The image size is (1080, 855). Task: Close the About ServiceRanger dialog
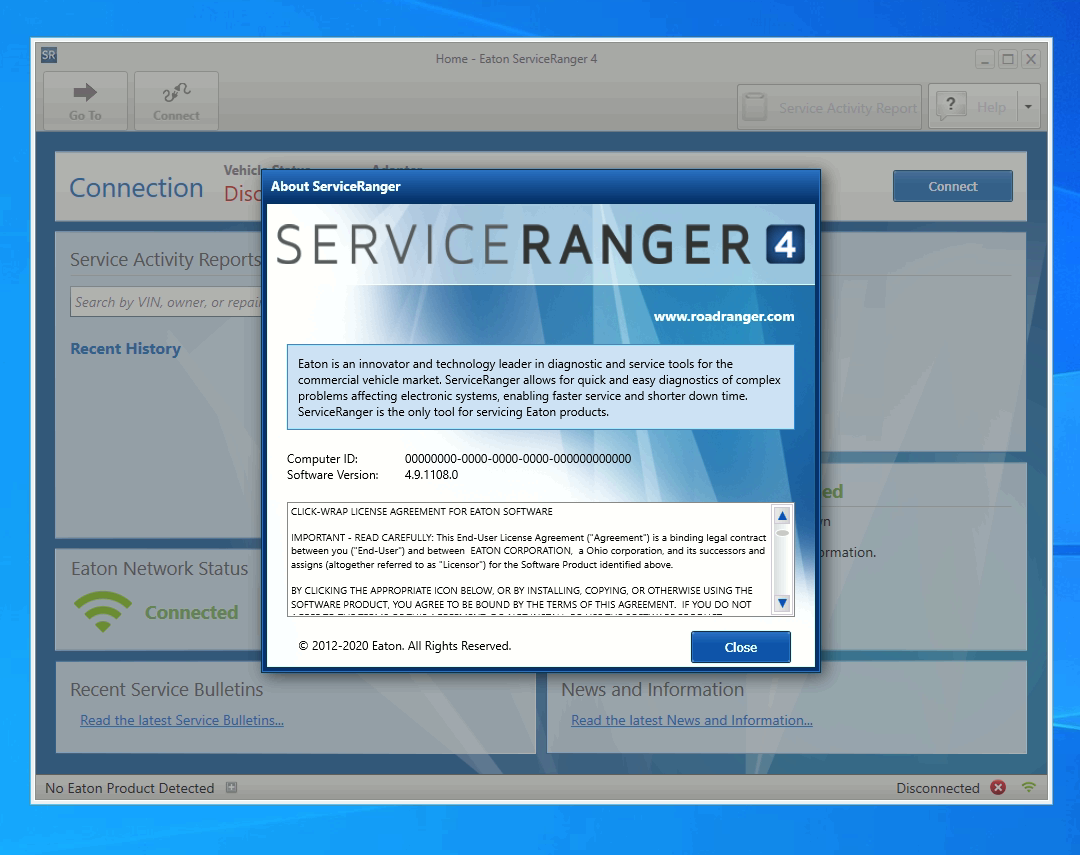point(740,647)
